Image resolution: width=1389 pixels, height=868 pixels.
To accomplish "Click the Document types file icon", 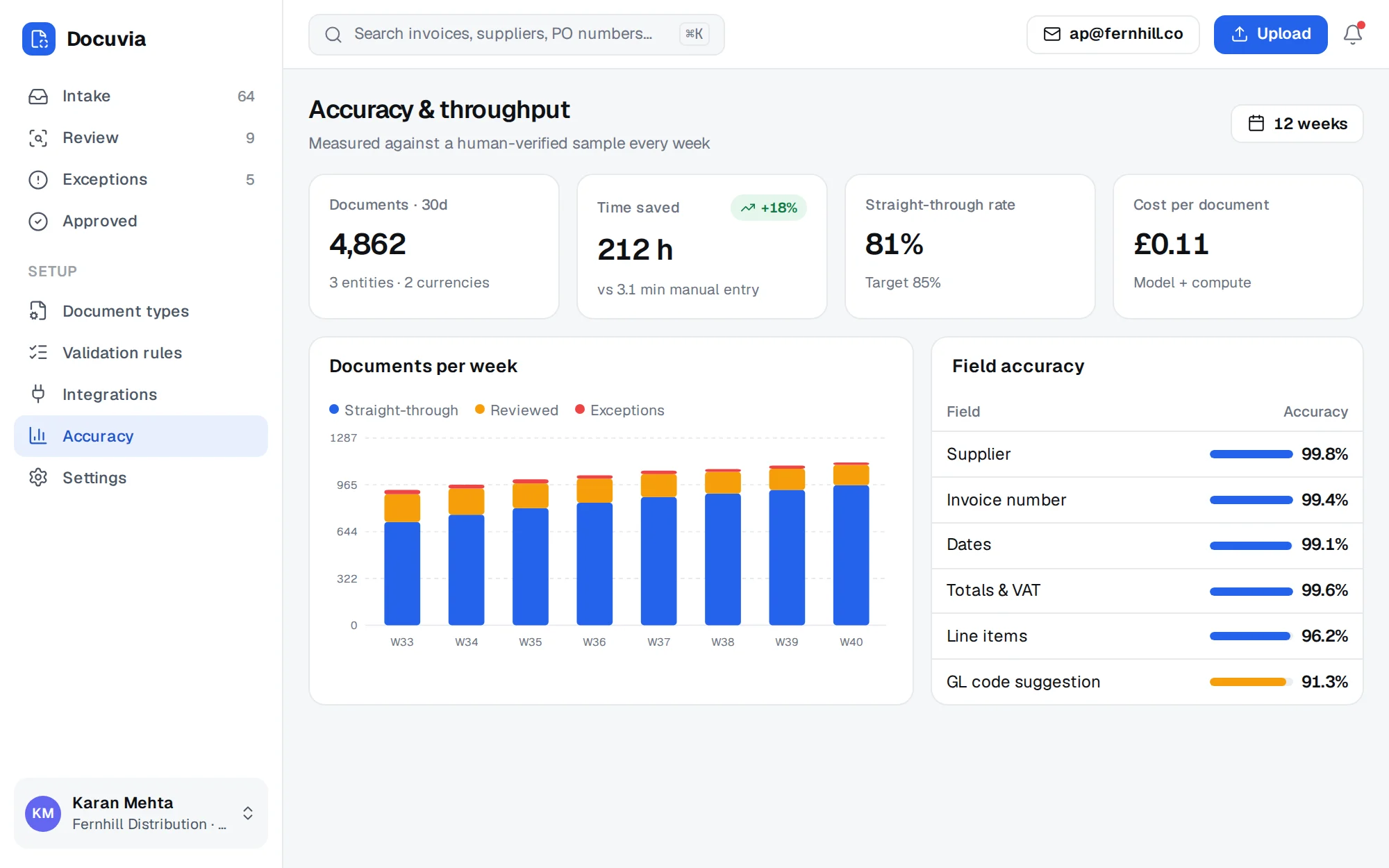I will pyautogui.click(x=38, y=311).
